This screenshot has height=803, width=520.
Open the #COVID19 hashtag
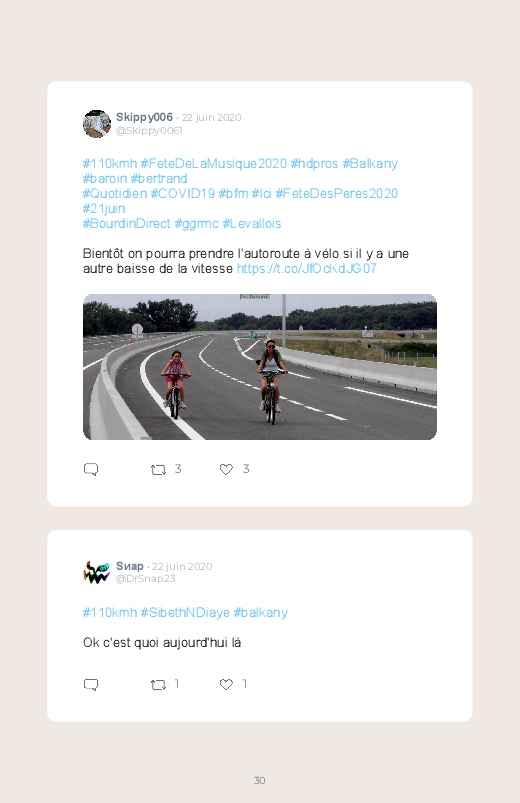182,194
